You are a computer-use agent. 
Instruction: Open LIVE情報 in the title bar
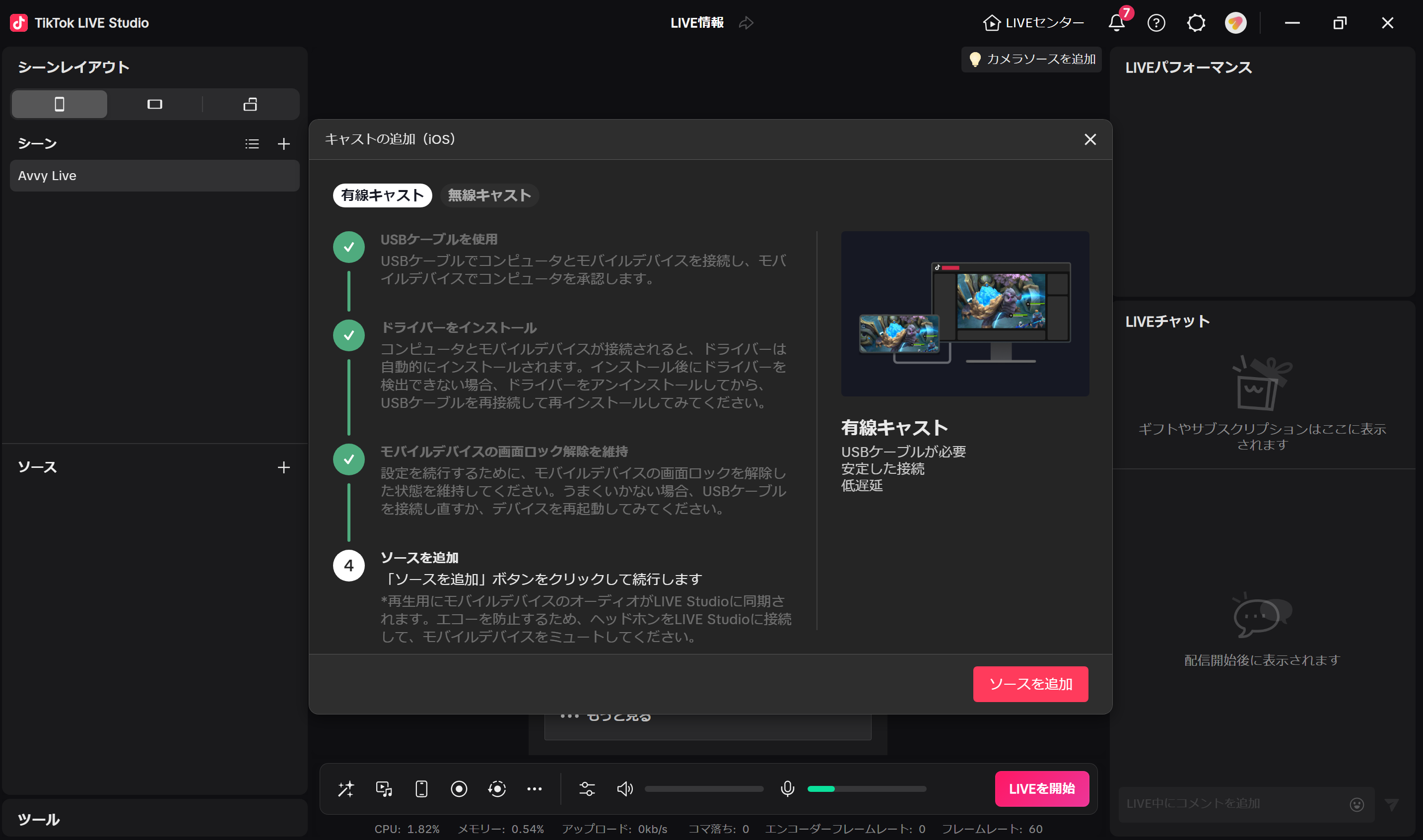click(697, 23)
